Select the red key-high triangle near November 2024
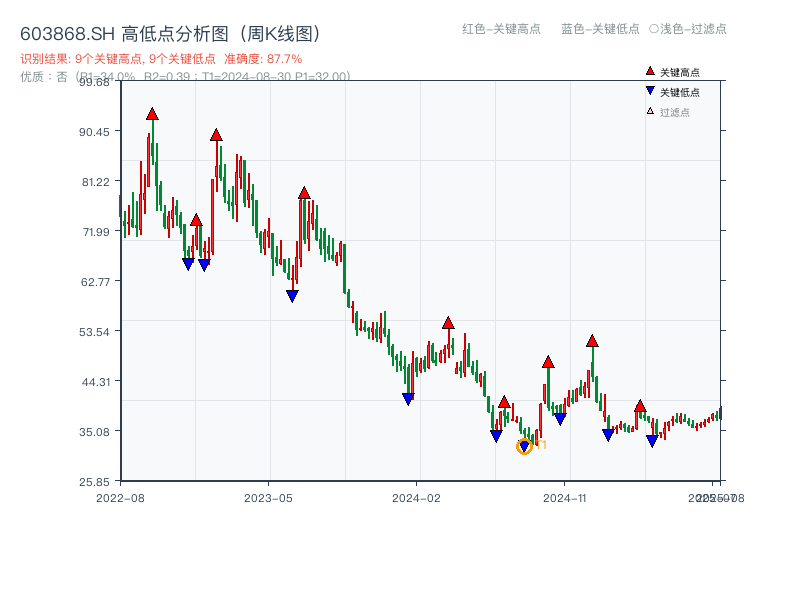The image size is (800, 600). (x=548, y=362)
